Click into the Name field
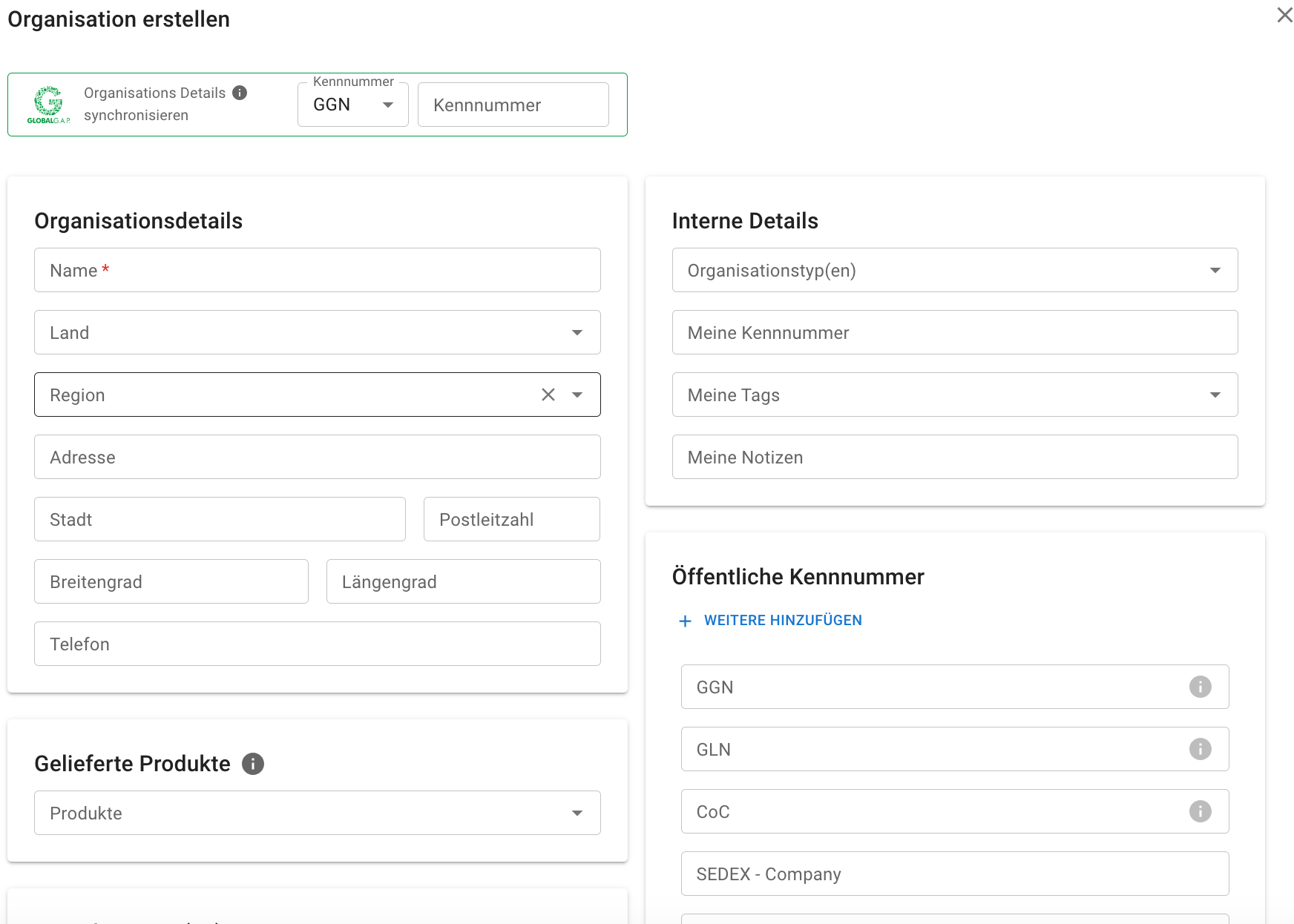Screen dimensions: 1294x924 pos(318,270)
